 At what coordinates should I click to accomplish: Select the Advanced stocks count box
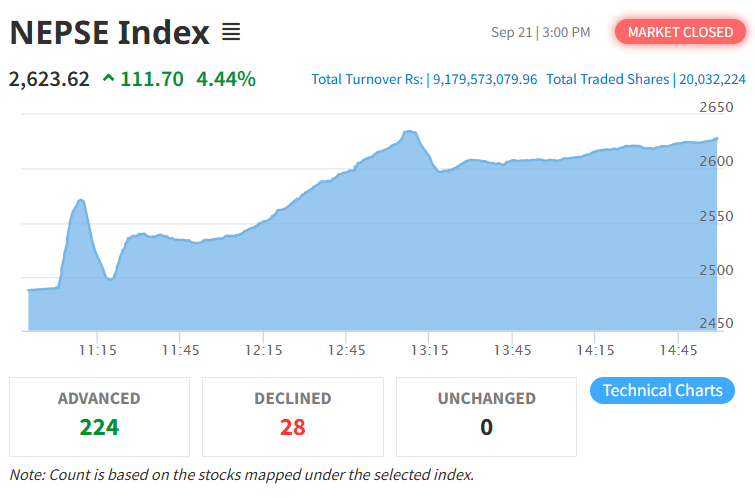pyautogui.click(x=99, y=416)
